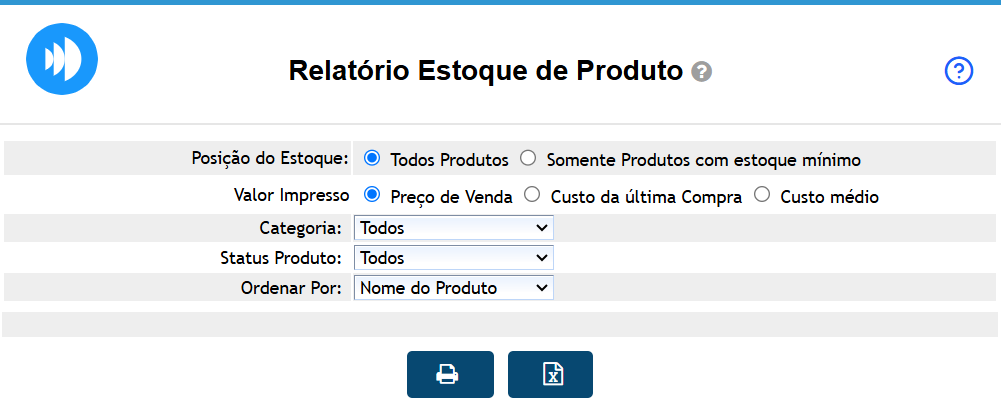Open the Ordenar Por dropdown

[x=453, y=288]
